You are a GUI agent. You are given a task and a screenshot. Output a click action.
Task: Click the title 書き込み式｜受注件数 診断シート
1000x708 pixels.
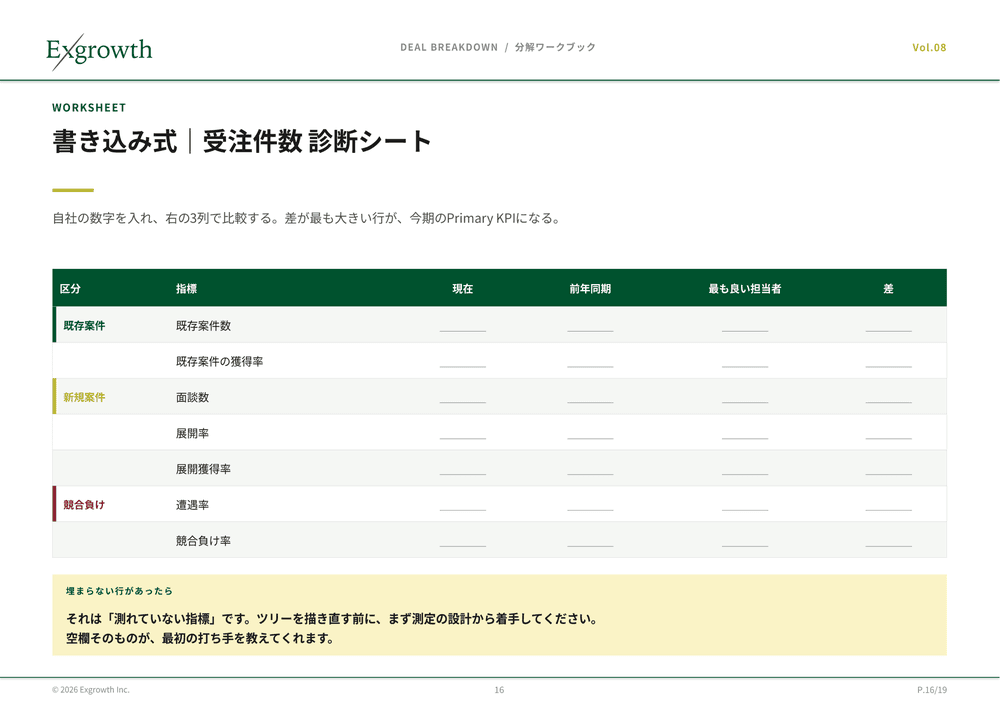[x=242, y=141]
